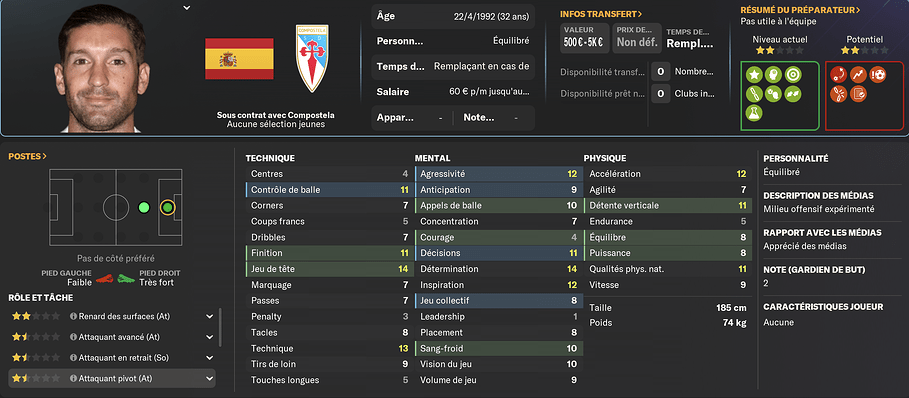Image resolution: width=909 pixels, height=398 pixels.
Task: Expand the Attaquant pivot role dropdown
Action: (x=209, y=378)
